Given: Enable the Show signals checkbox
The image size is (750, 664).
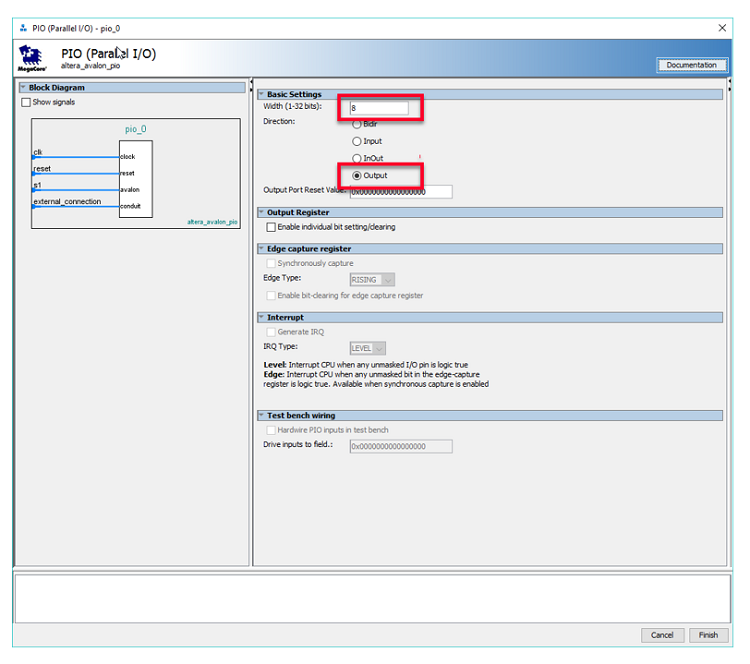Looking at the screenshot, I should point(27,102).
